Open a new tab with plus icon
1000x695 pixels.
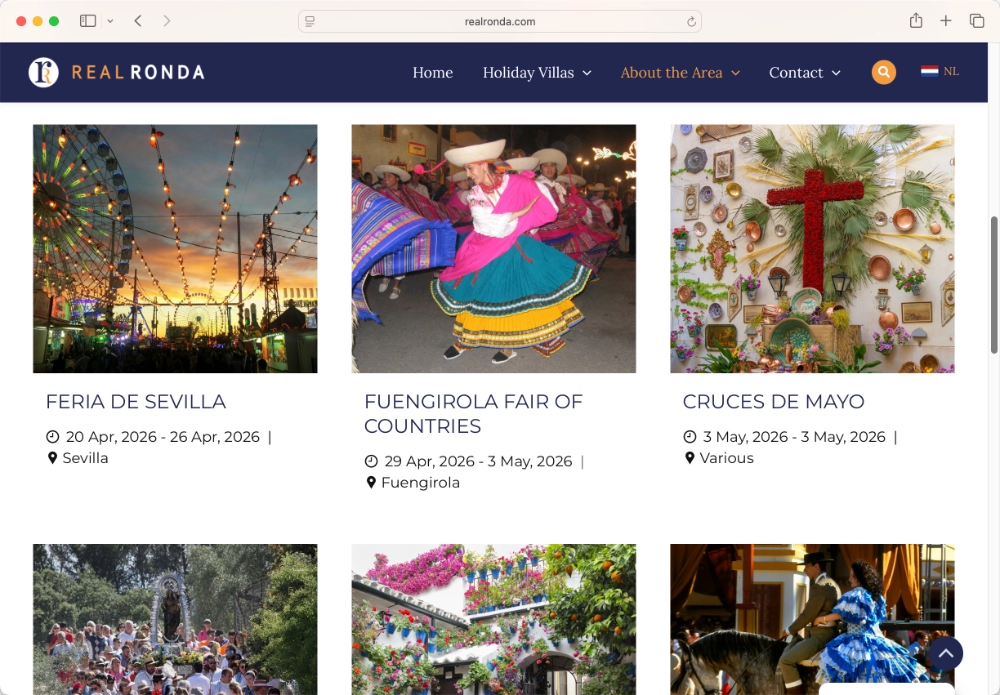tap(946, 21)
